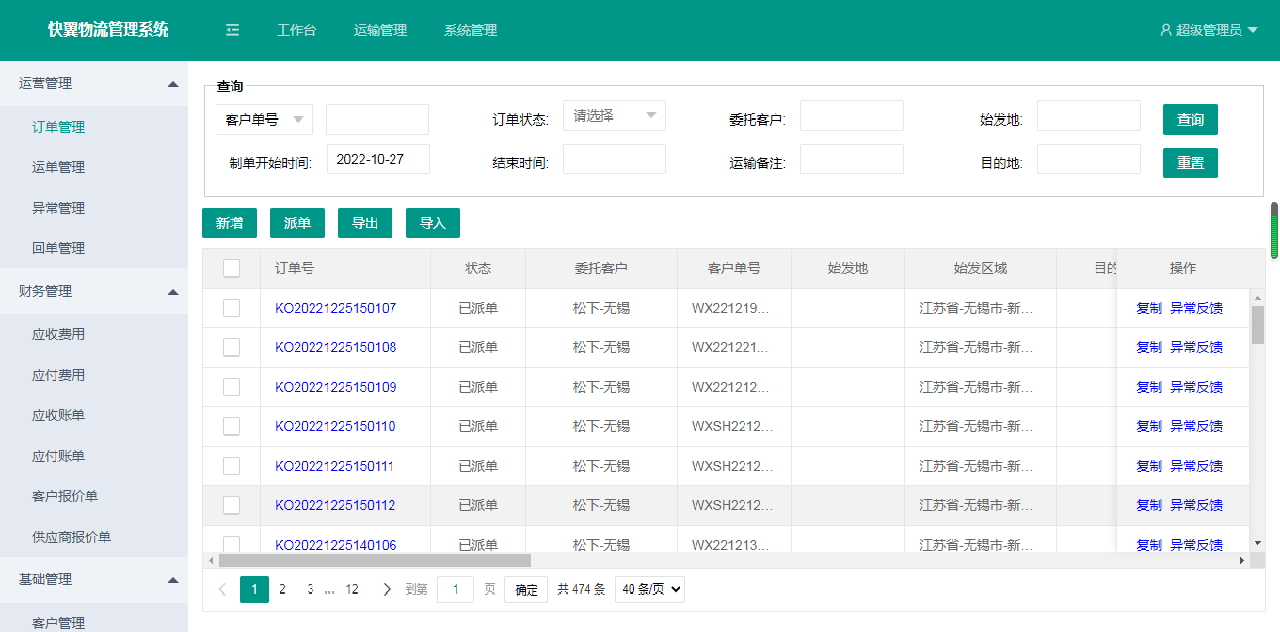The height and width of the screenshot is (632, 1280).
Task: Click the 查询 search button
Action: click(x=1190, y=119)
